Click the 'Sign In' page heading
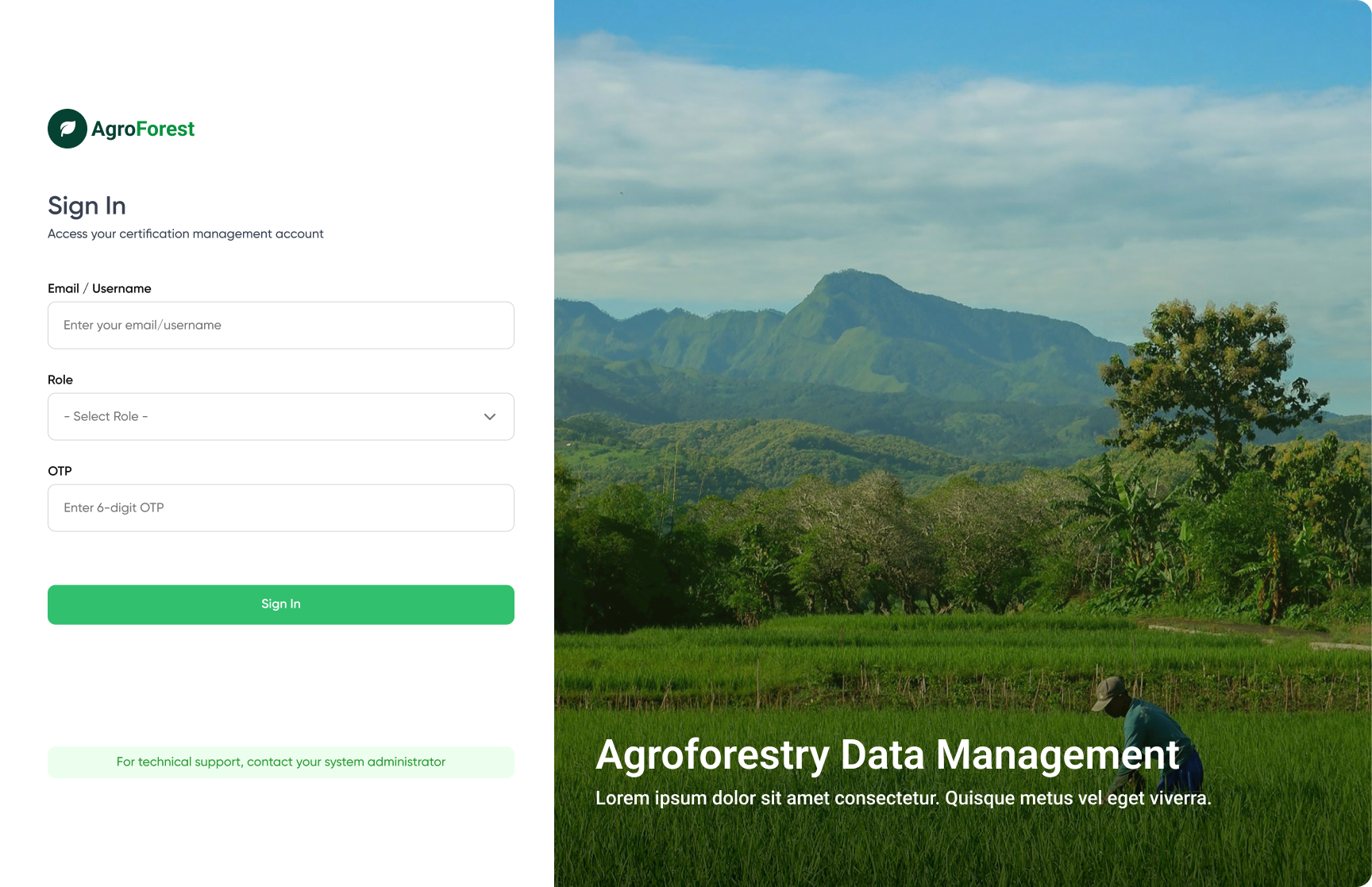The height and width of the screenshot is (887, 1372). 87,206
